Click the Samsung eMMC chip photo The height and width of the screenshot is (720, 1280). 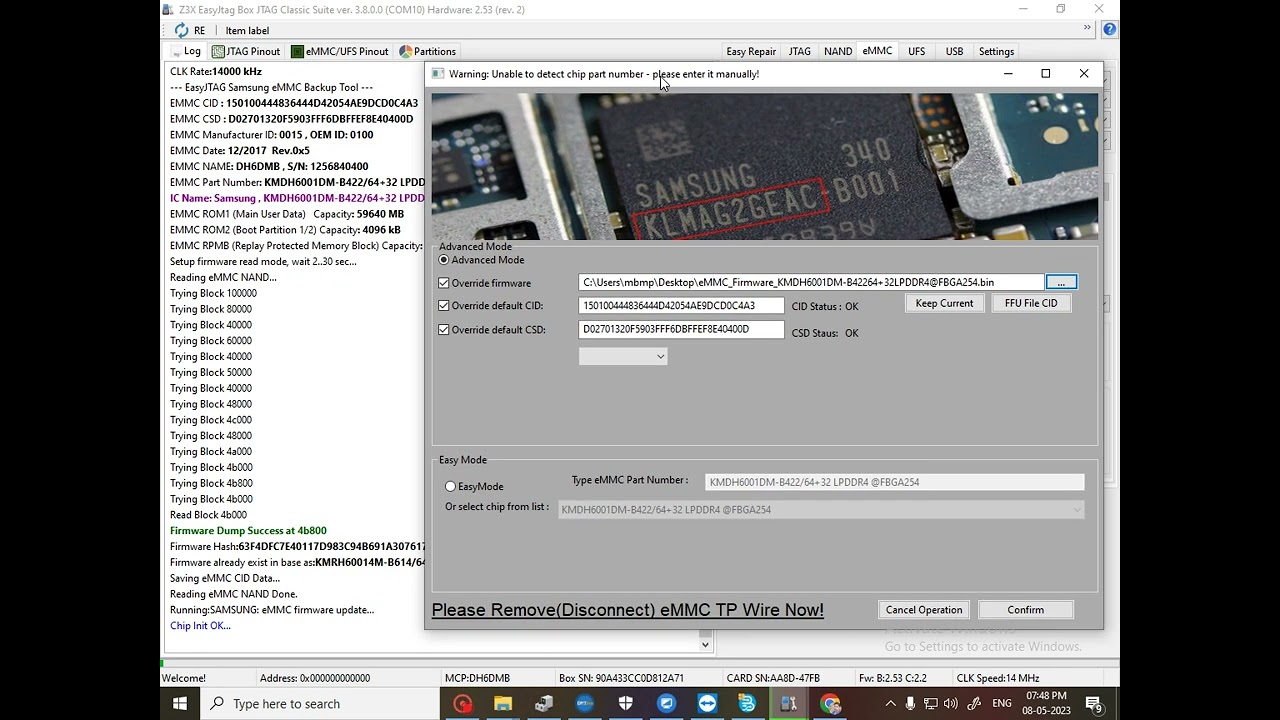[x=764, y=166]
